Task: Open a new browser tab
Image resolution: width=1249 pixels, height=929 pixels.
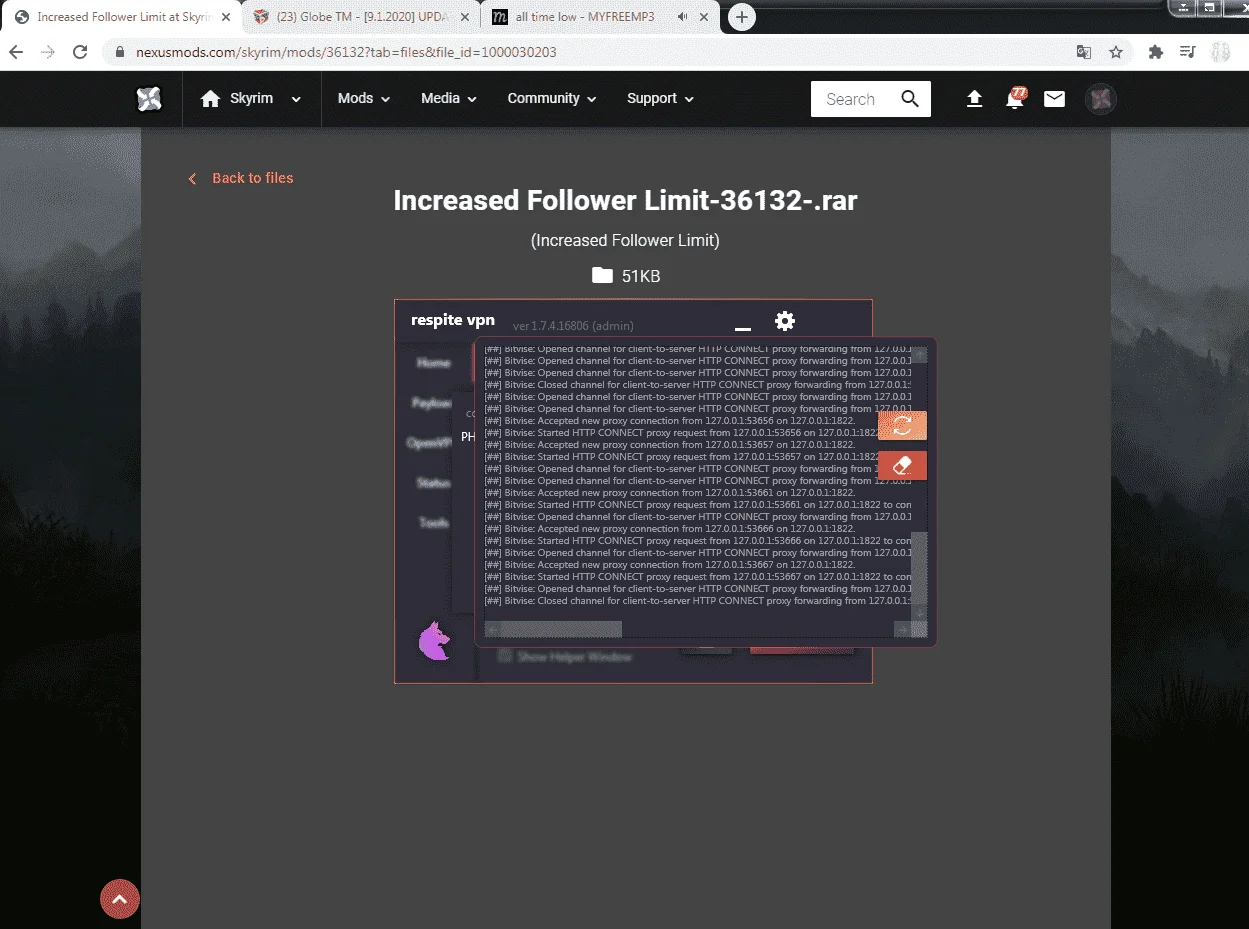Action: tap(741, 17)
